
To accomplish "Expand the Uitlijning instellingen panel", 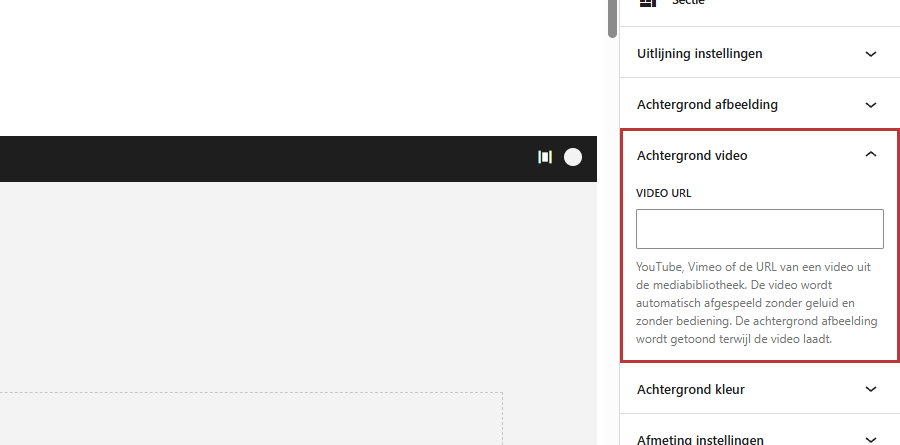I will (759, 53).
